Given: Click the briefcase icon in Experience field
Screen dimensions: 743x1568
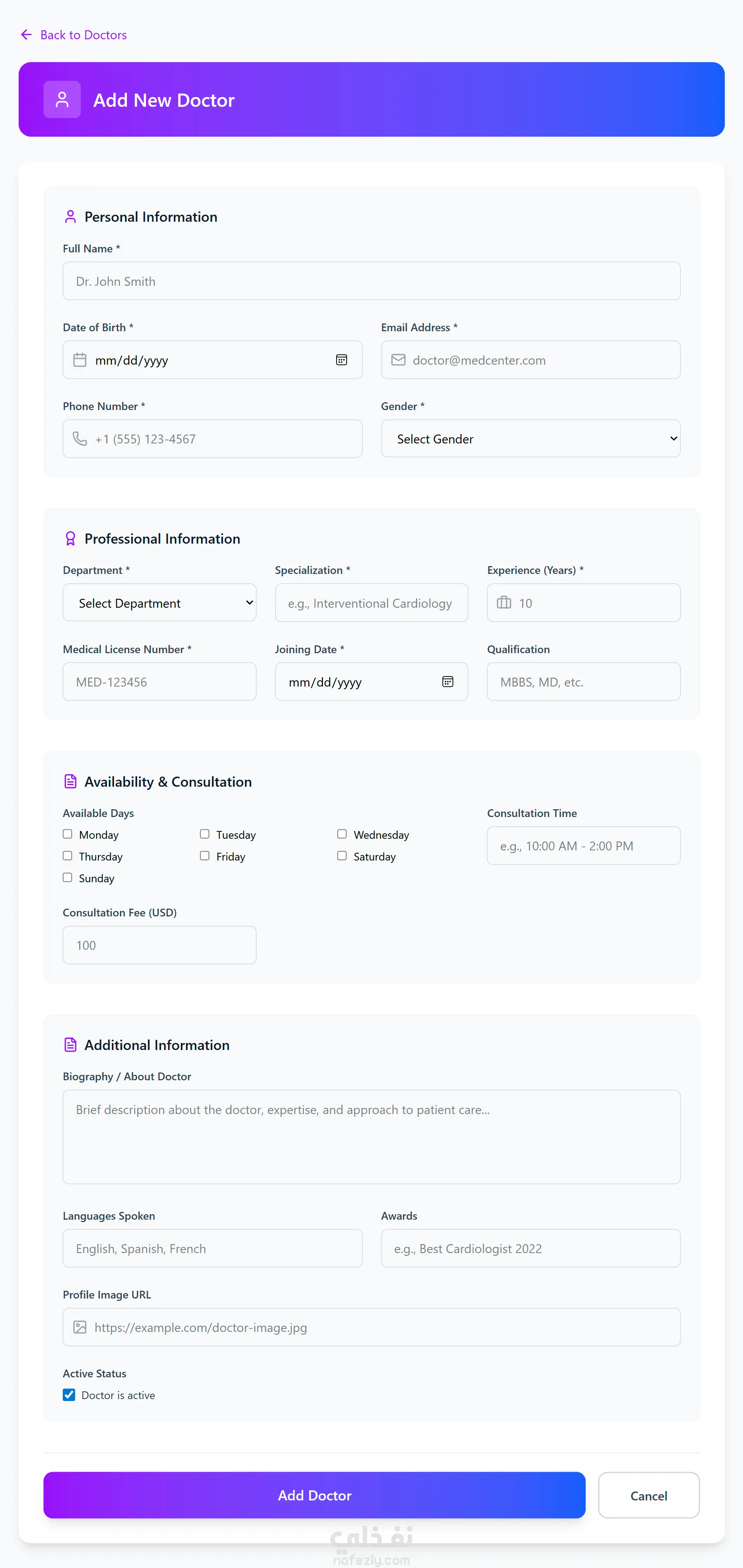Looking at the screenshot, I should (x=504, y=603).
